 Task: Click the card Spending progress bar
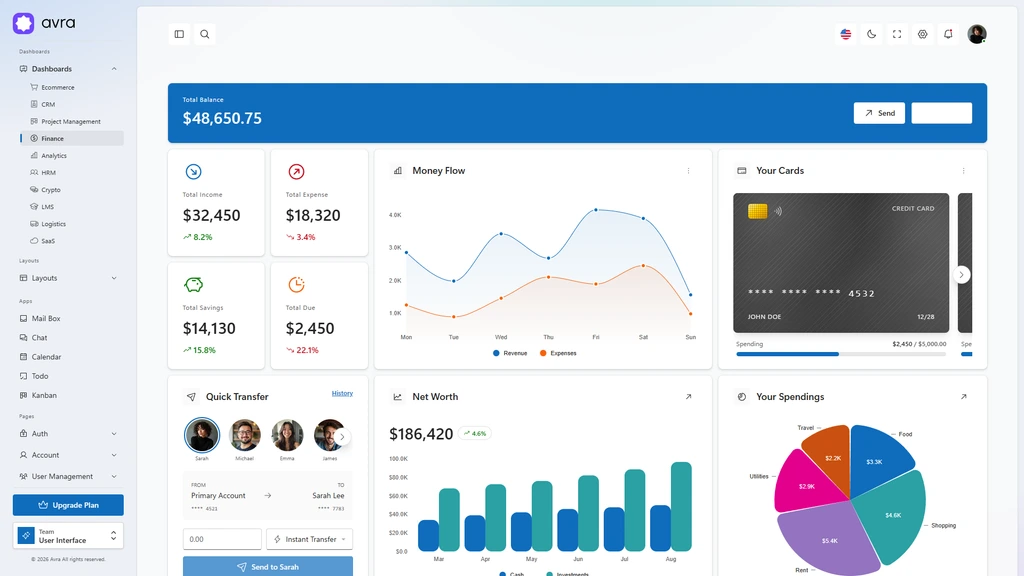841,354
